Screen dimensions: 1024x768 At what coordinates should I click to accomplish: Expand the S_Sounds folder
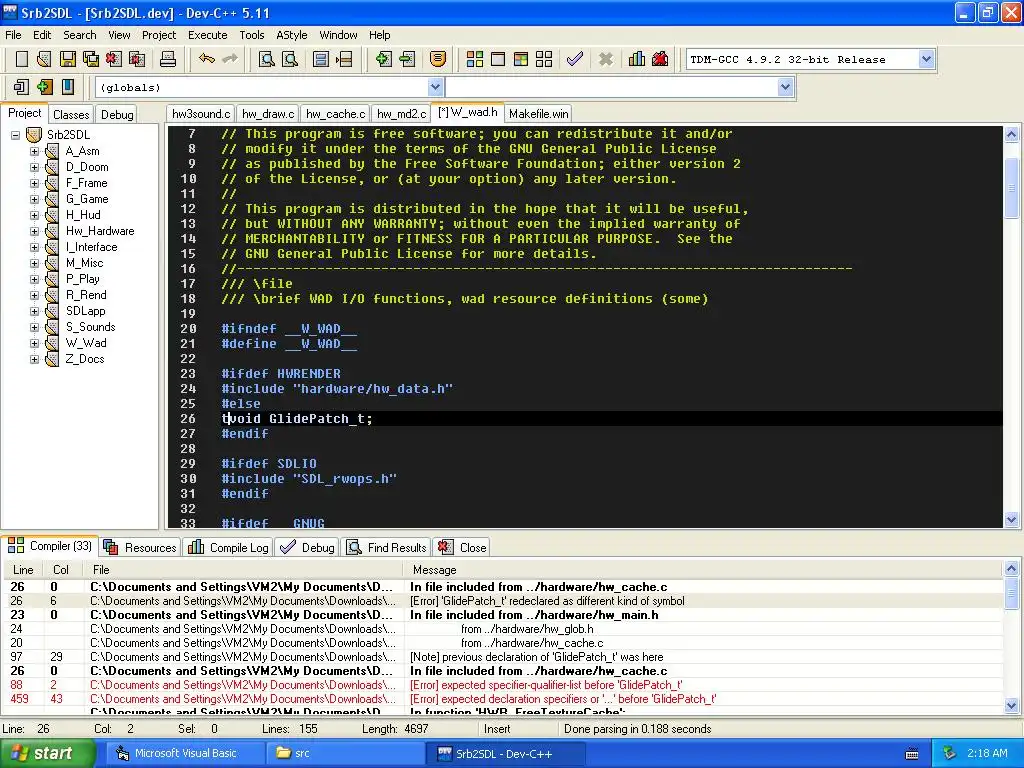tap(35, 327)
